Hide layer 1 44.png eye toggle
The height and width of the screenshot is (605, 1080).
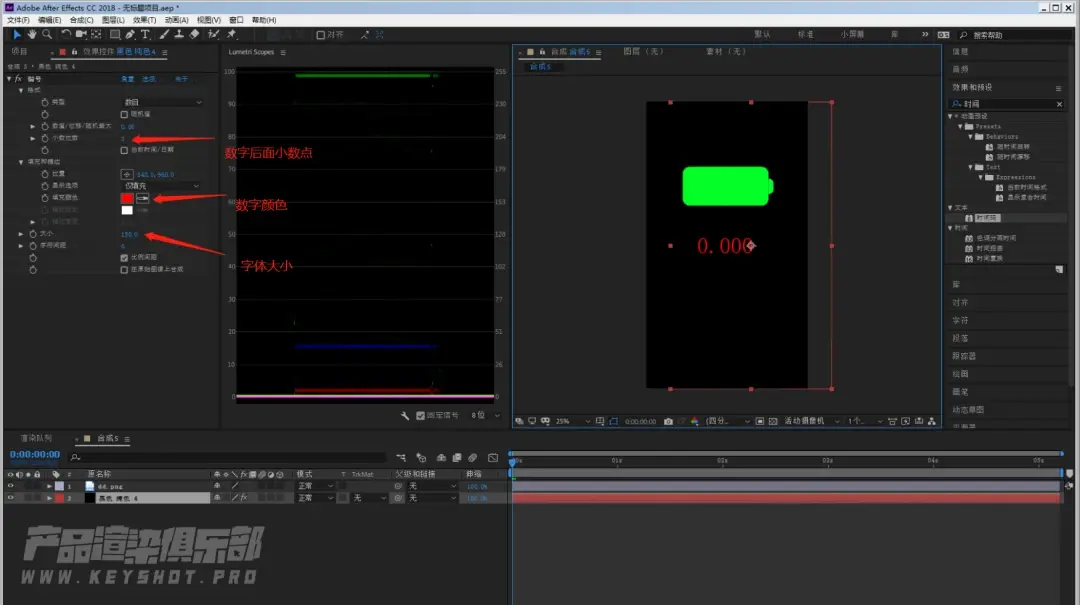pos(10,486)
